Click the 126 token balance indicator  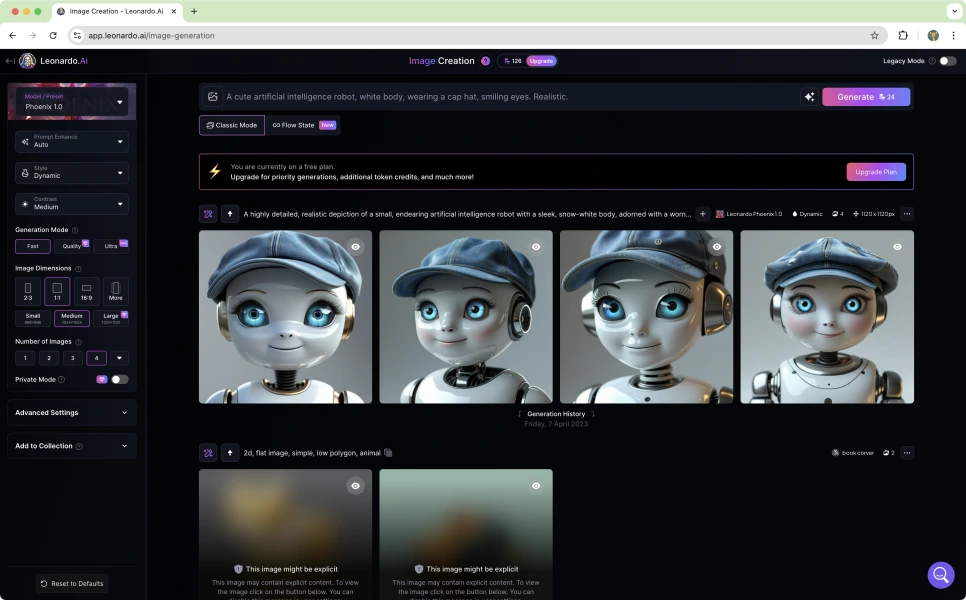pyautogui.click(x=513, y=61)
